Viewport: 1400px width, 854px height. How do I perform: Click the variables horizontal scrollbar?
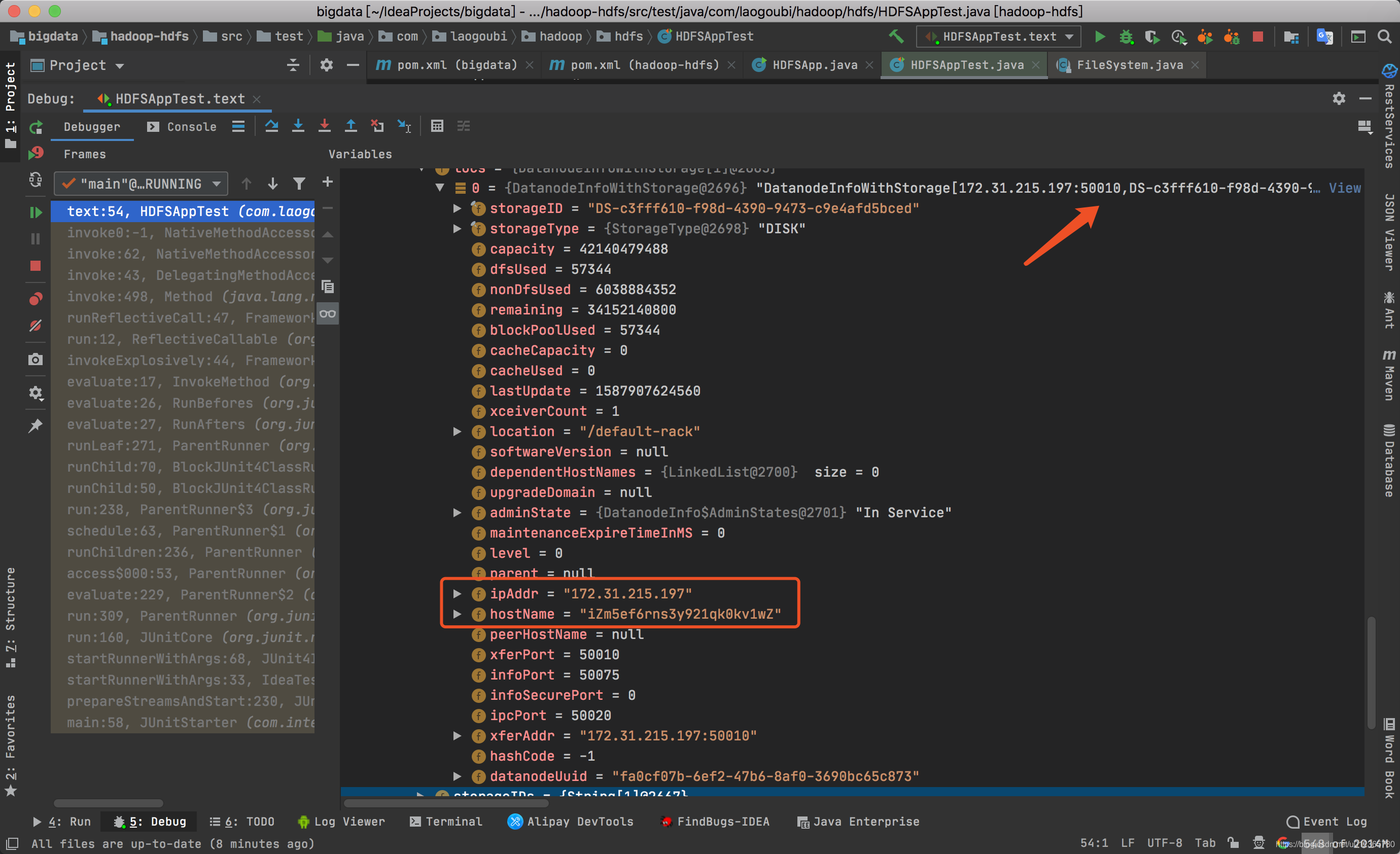[x=446, y=803]
